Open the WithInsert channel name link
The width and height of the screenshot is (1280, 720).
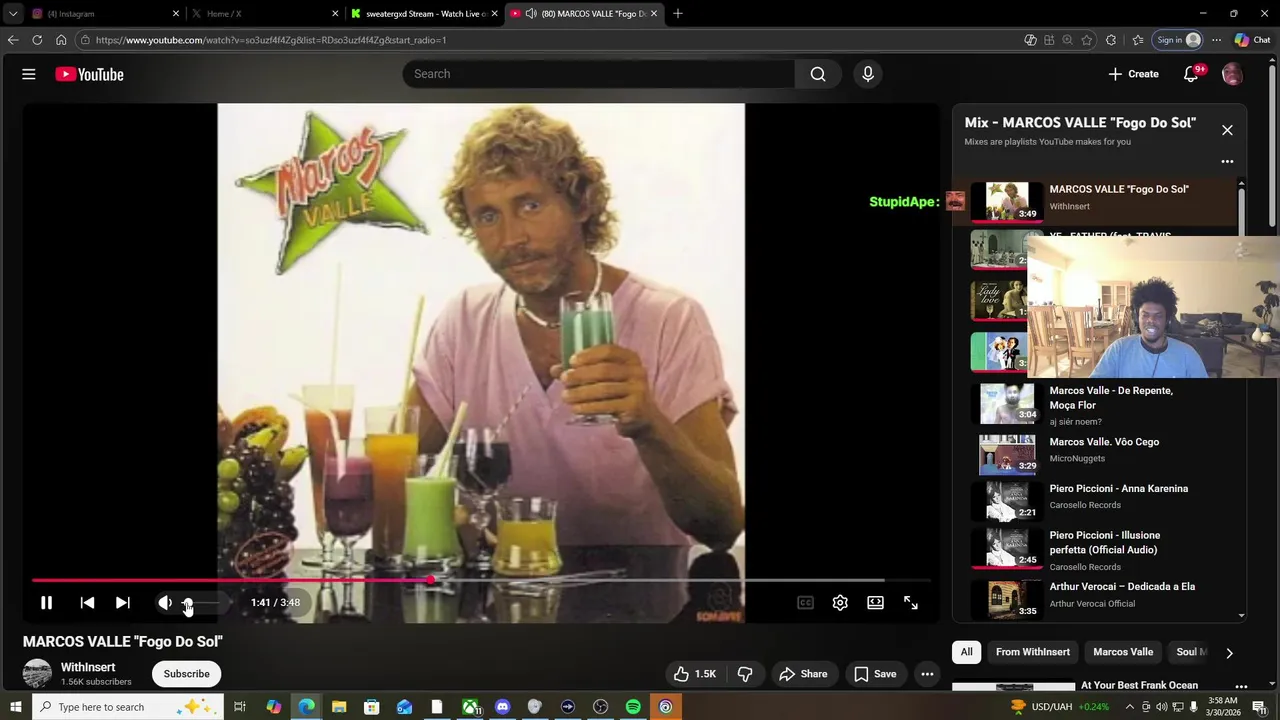tap(88, 667)
